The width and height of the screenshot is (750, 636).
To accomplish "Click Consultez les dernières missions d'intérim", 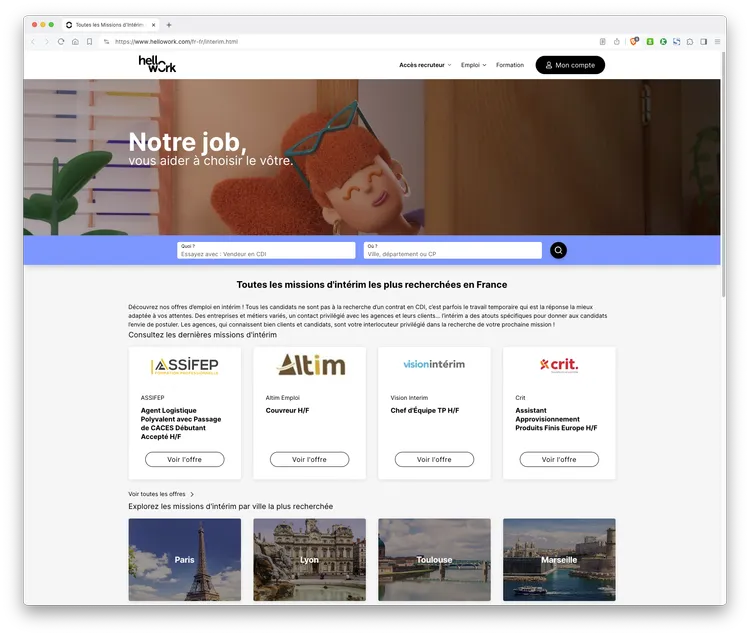I will 202,335.
